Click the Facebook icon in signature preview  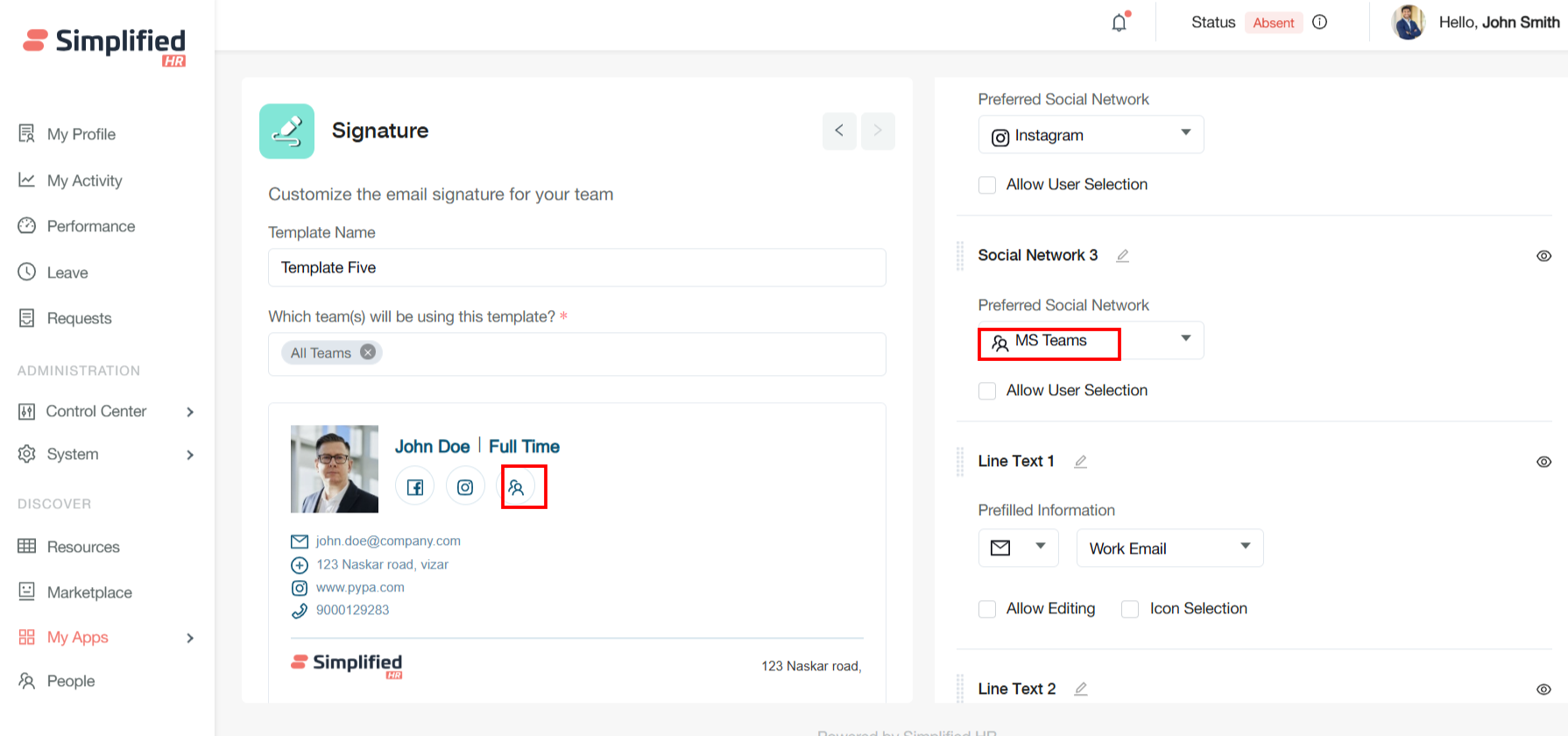[415, 487]
